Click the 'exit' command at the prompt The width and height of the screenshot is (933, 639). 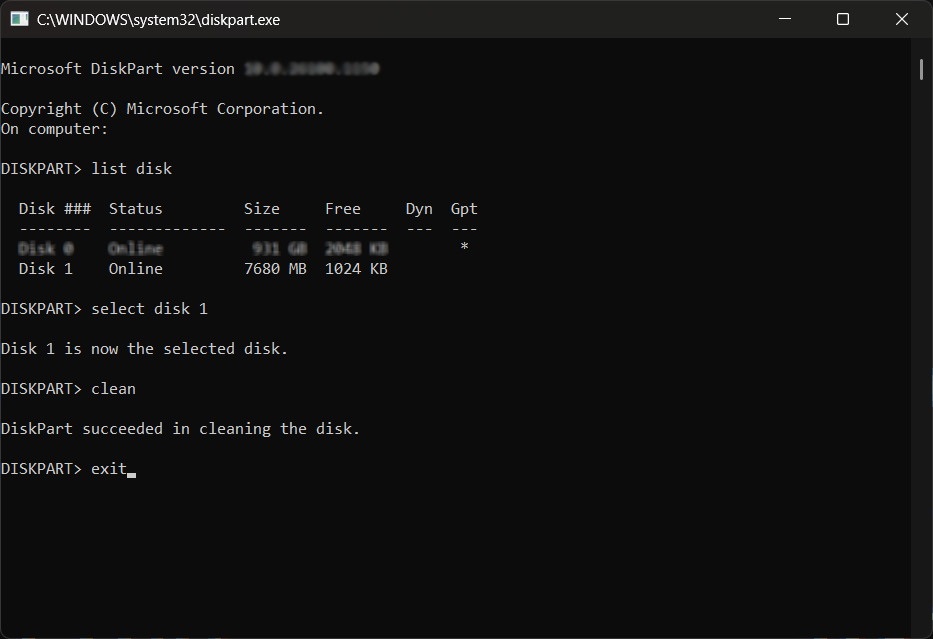[x=109, y=469]
